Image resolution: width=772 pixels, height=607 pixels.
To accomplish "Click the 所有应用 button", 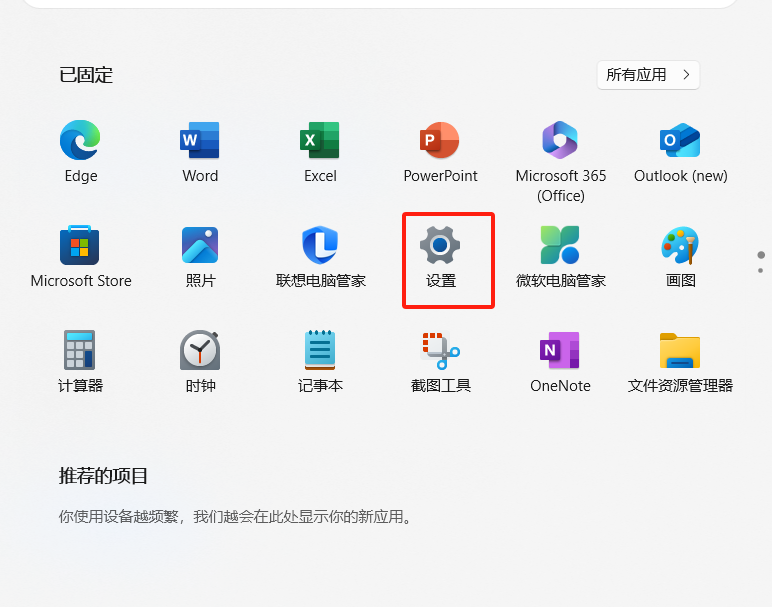I will 648,75.
